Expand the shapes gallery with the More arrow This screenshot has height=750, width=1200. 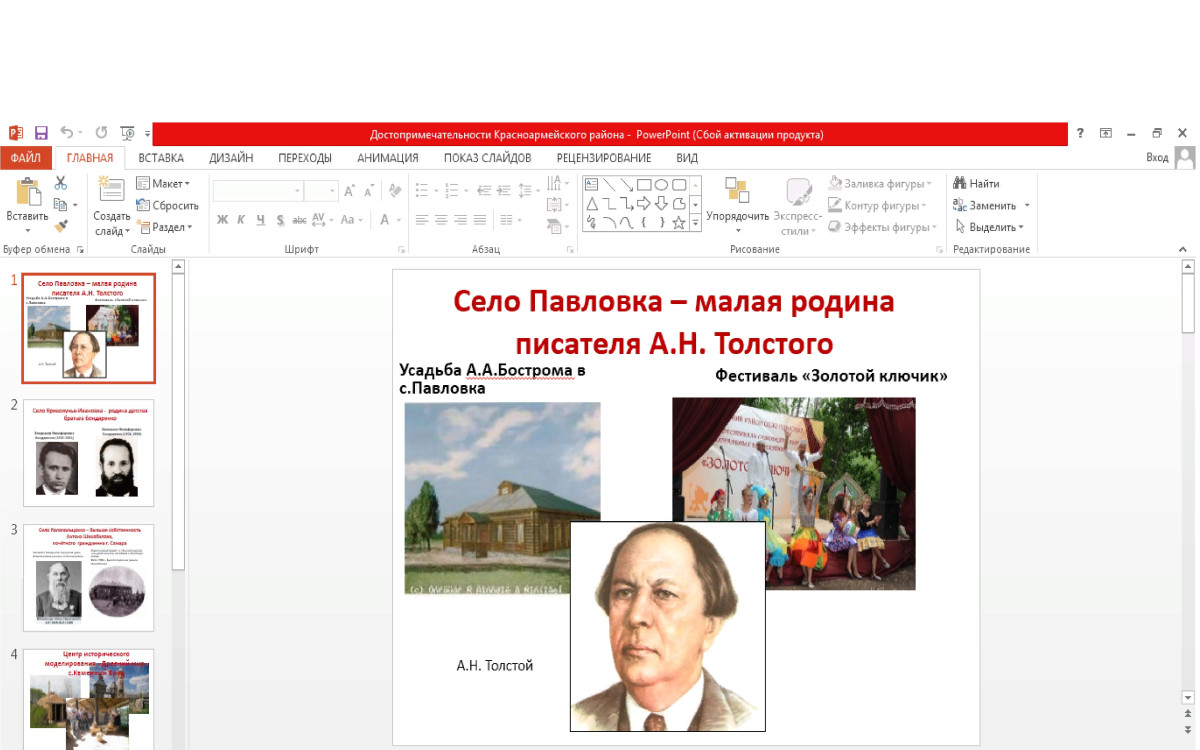(x=696, y=224)
